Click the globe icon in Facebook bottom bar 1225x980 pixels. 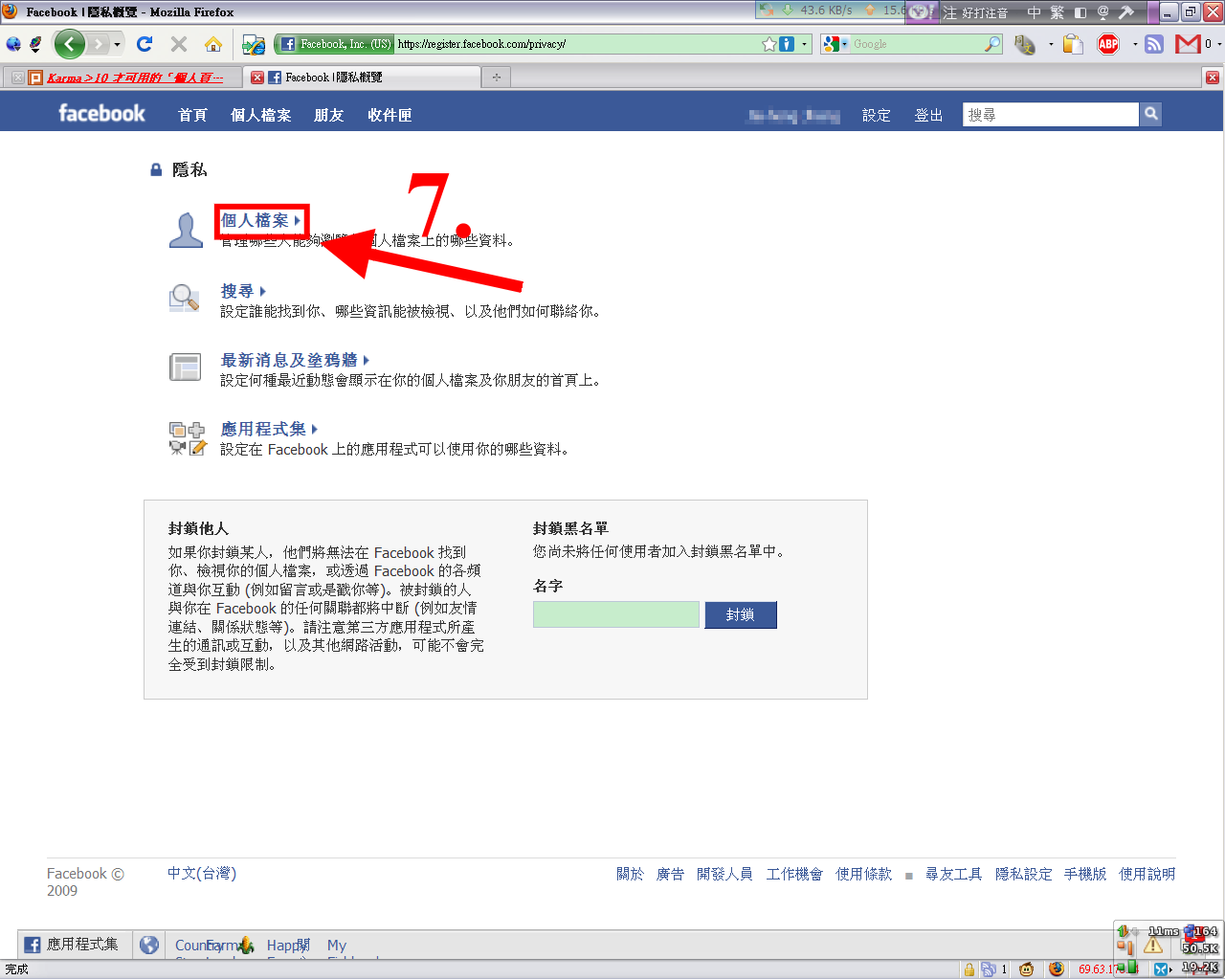click(149, 945)
